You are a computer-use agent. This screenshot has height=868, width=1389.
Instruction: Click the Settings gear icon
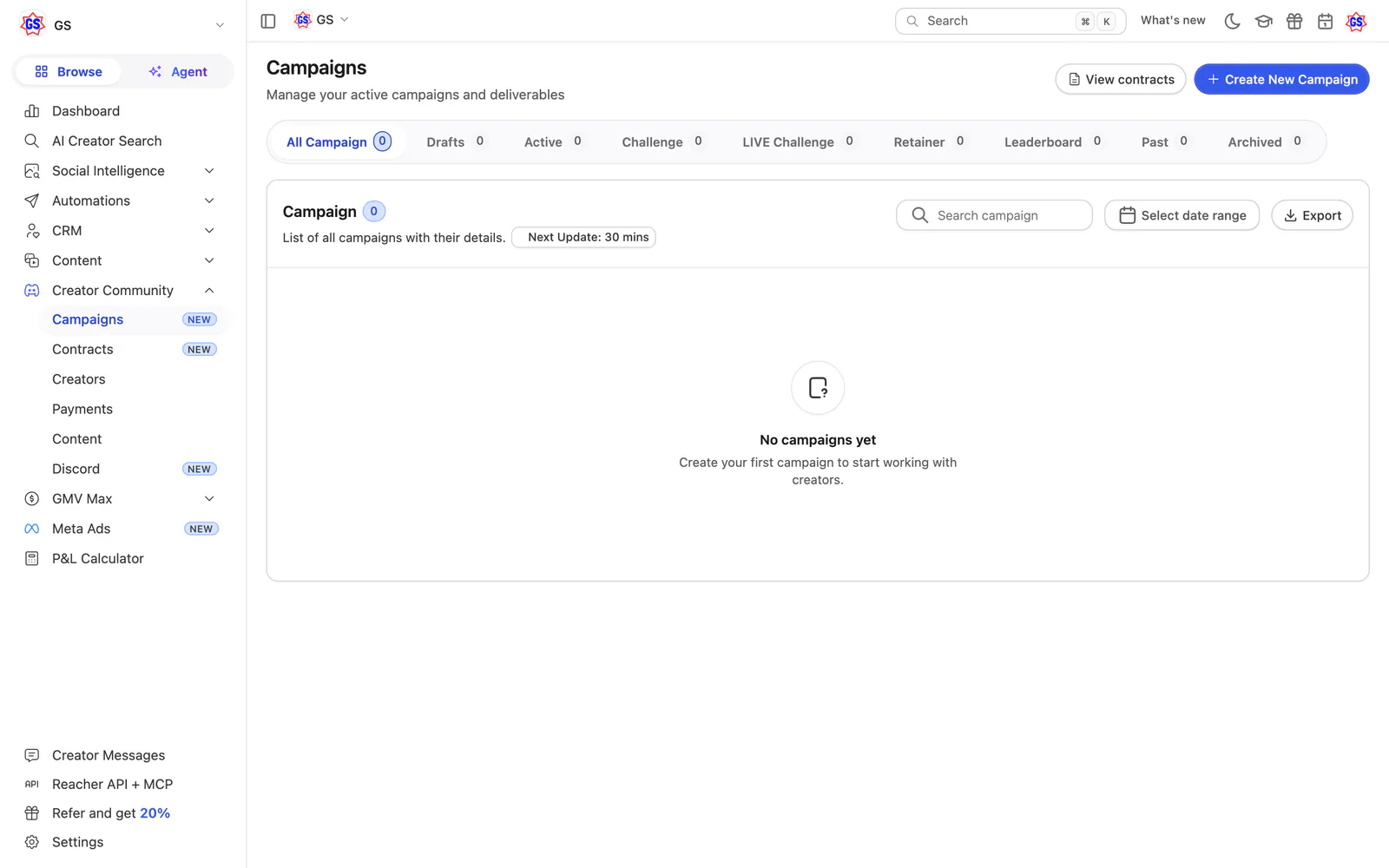[32, 842]
